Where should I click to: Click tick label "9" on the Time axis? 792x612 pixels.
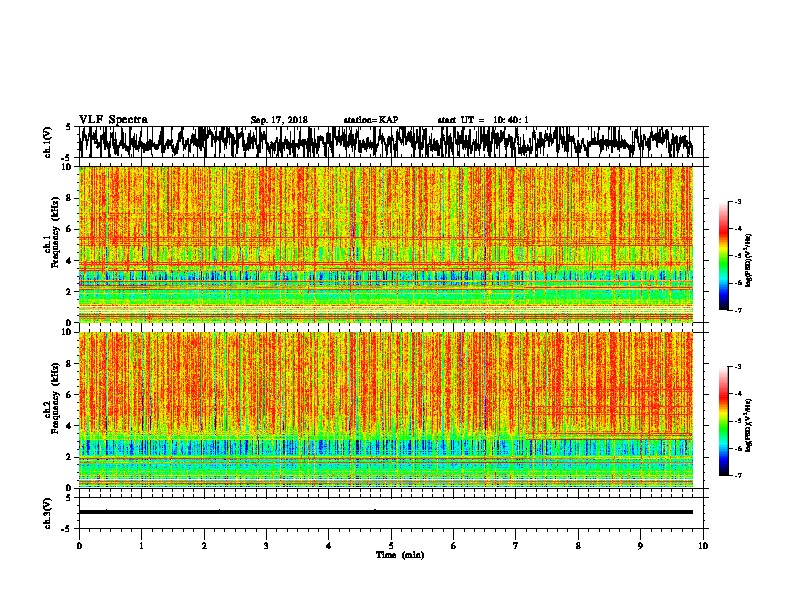pos(640,546)
